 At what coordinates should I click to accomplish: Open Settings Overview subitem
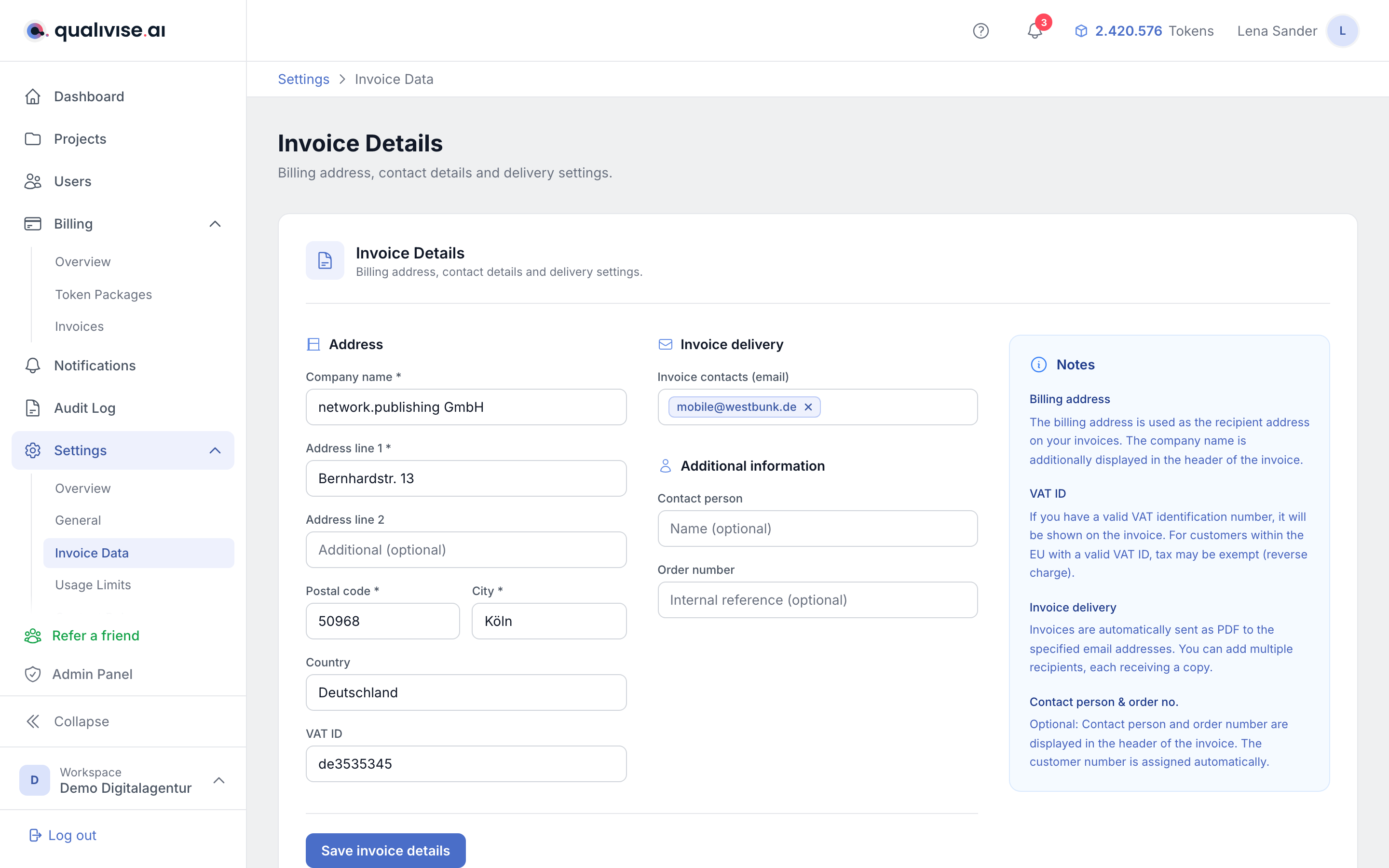click(x=82, y=488)
